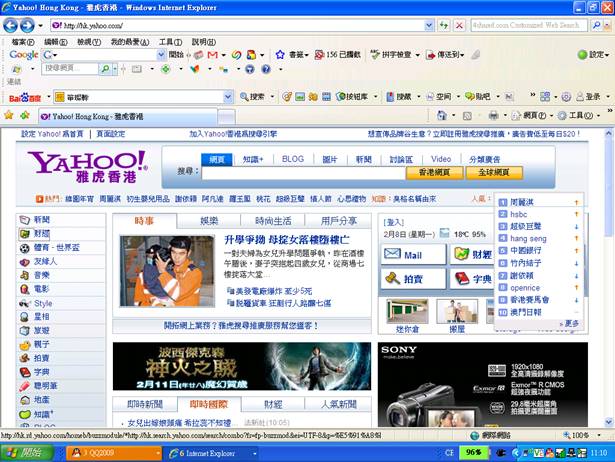Click the IE Home icon

442,115
